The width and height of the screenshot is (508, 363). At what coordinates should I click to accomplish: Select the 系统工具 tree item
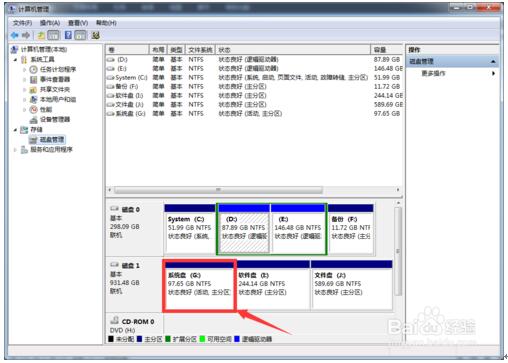42,60
